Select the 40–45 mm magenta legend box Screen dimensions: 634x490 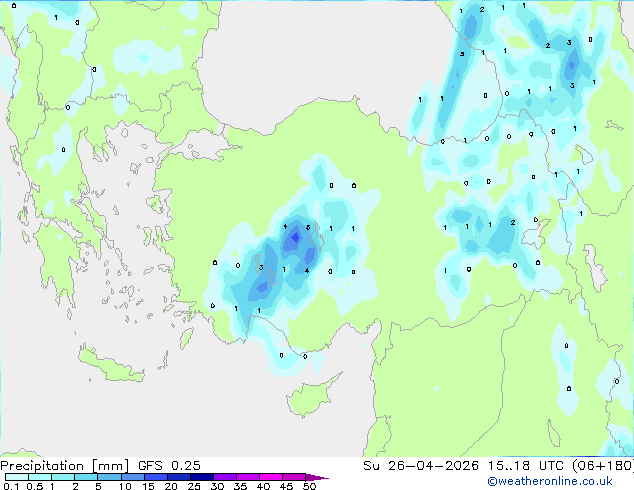271,477
